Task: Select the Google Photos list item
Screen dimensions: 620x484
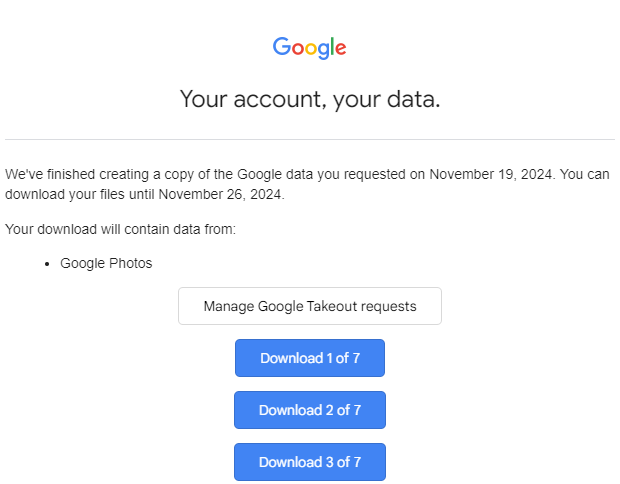Action: pos(106,264)
